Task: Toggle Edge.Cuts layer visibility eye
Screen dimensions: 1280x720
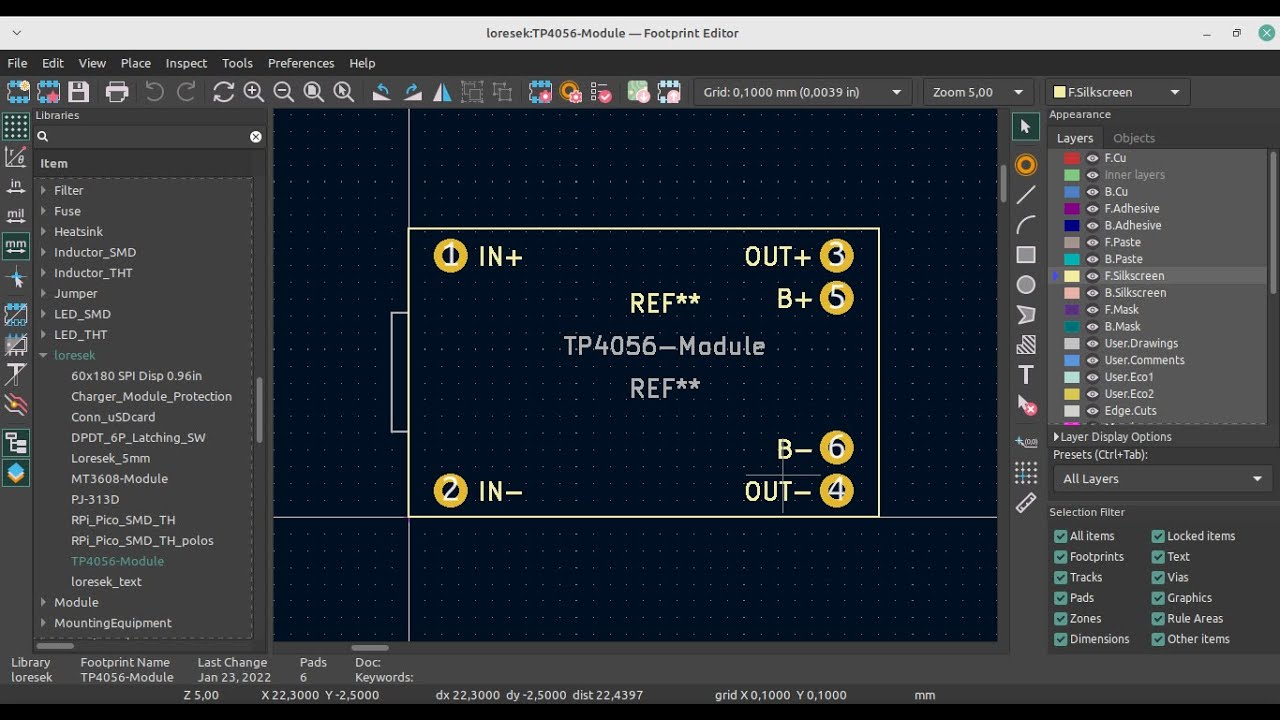Action: [1092, 411]
